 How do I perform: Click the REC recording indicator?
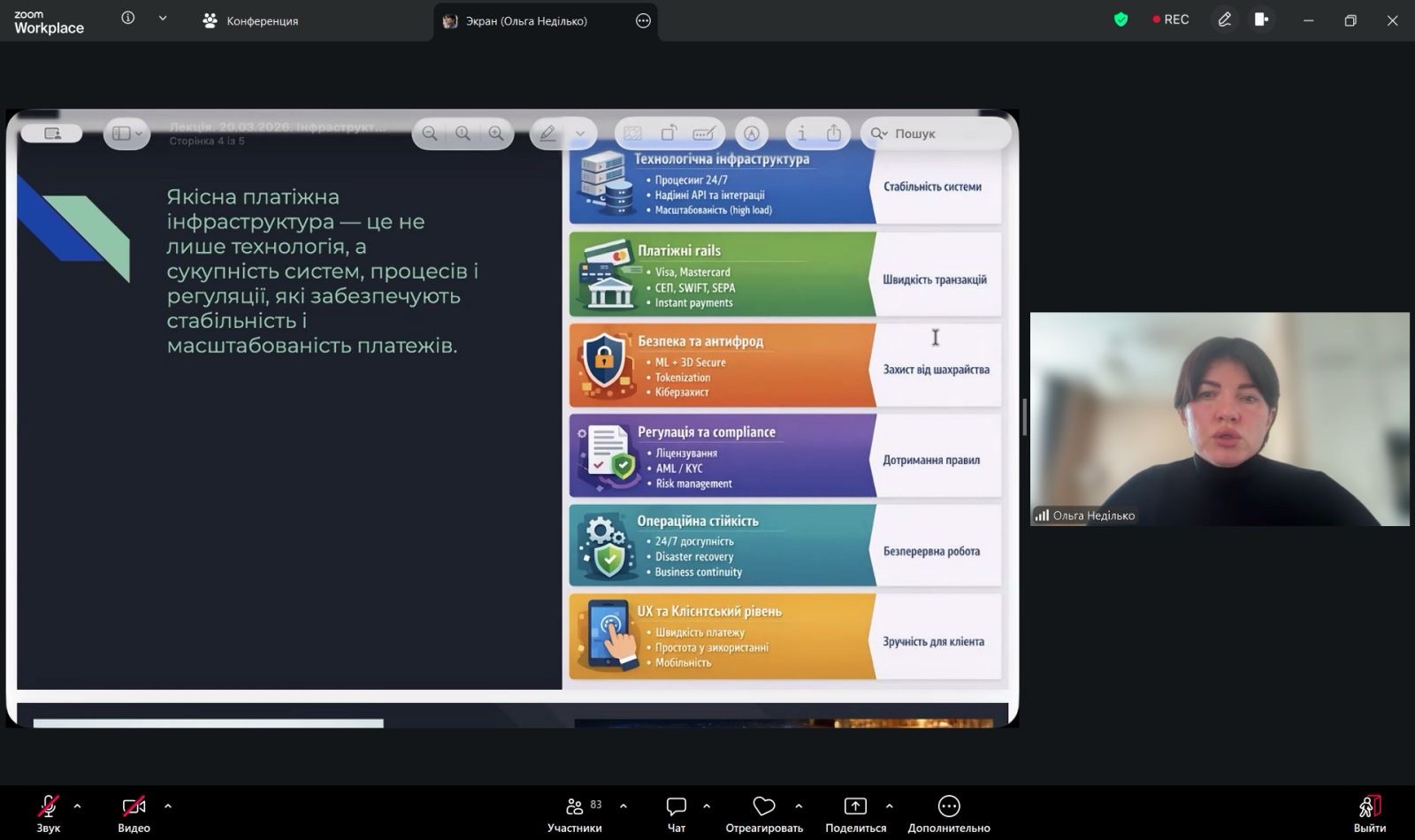click(1170, 19)
